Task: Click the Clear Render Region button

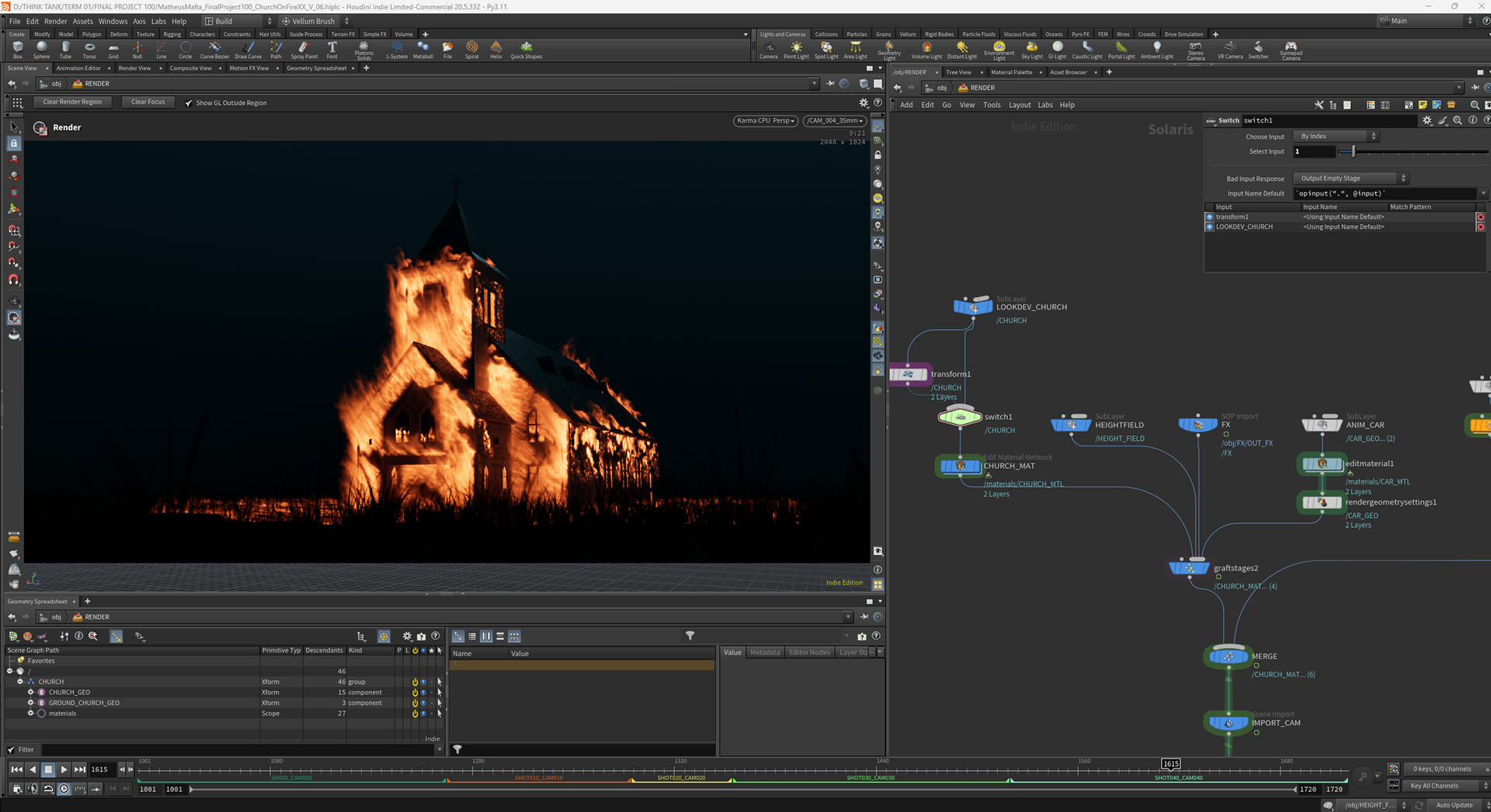Action: point(72,102)
